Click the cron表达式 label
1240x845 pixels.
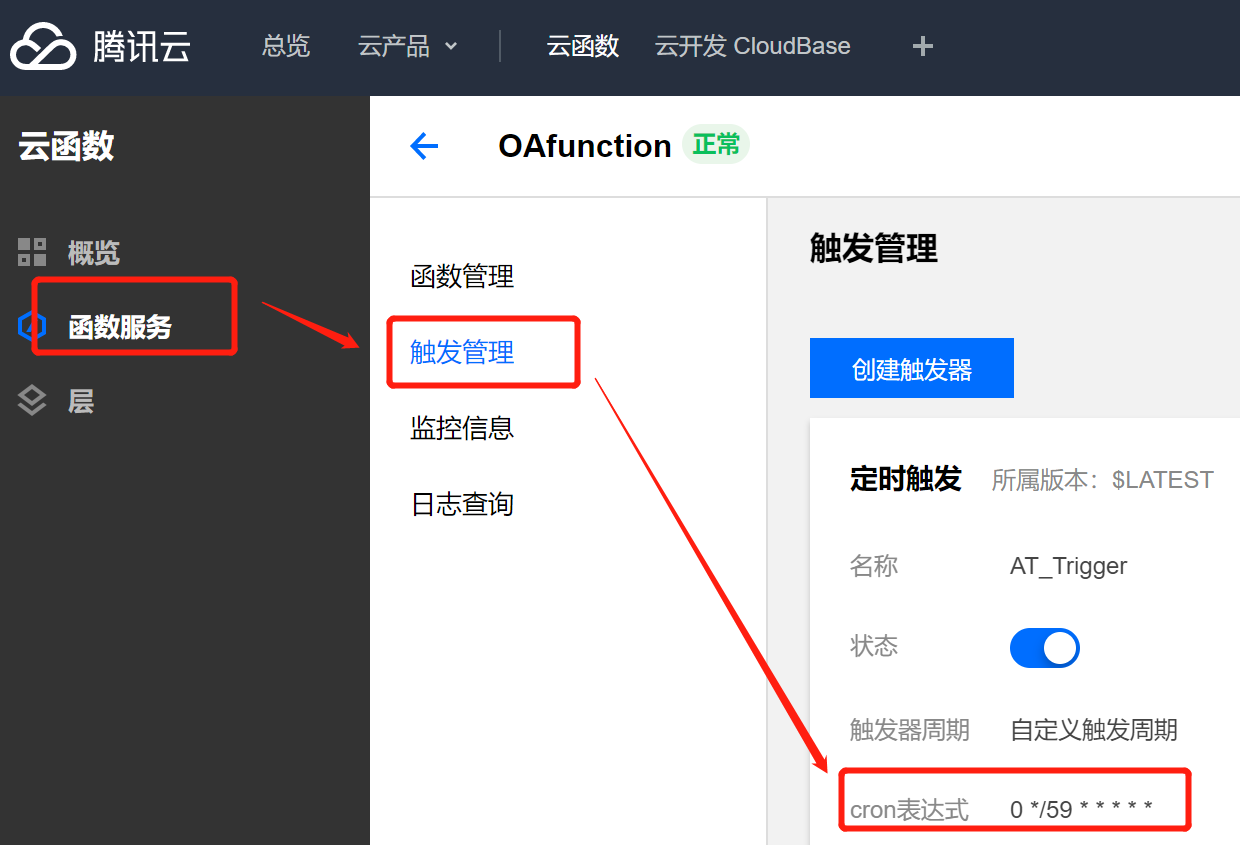909,810
